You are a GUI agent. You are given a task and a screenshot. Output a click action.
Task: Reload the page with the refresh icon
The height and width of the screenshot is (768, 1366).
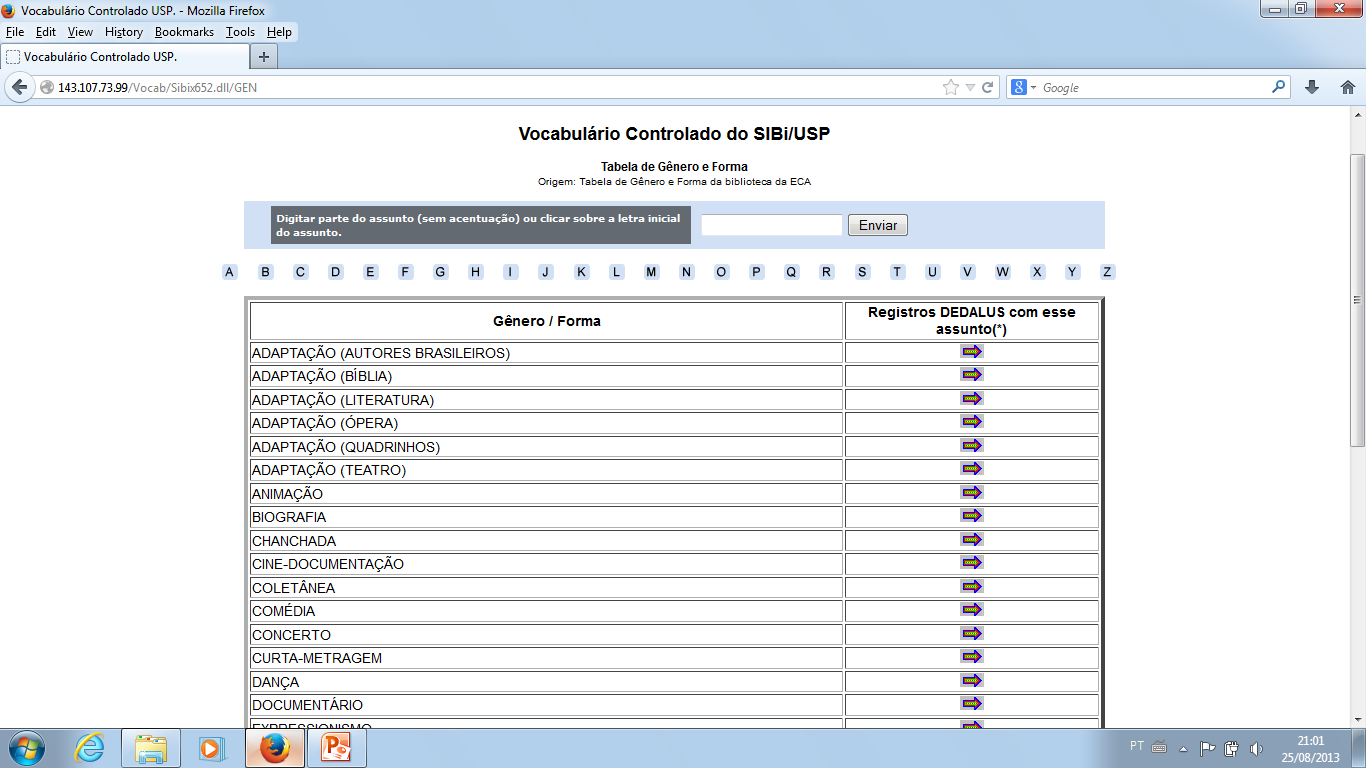(987, 87)
